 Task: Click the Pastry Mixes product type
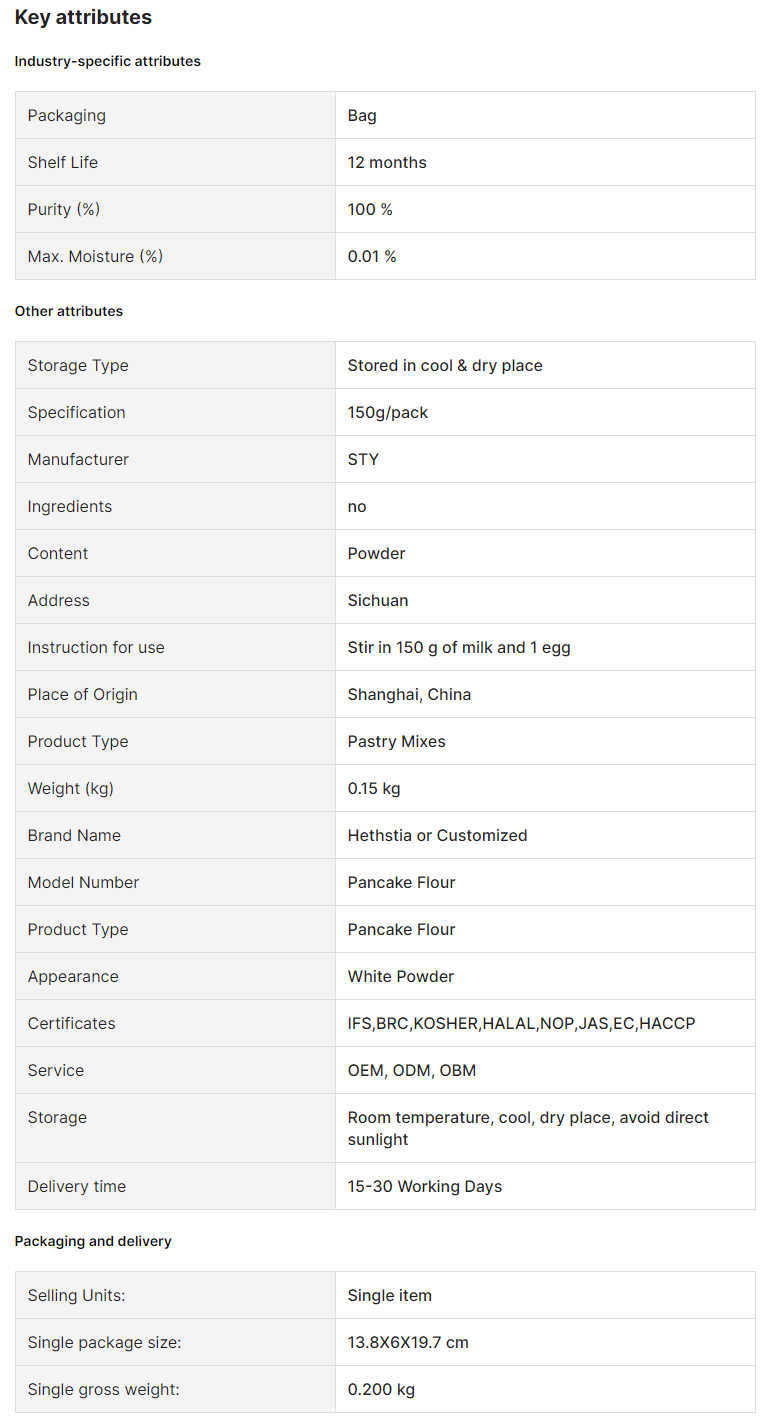coord(397,741)
